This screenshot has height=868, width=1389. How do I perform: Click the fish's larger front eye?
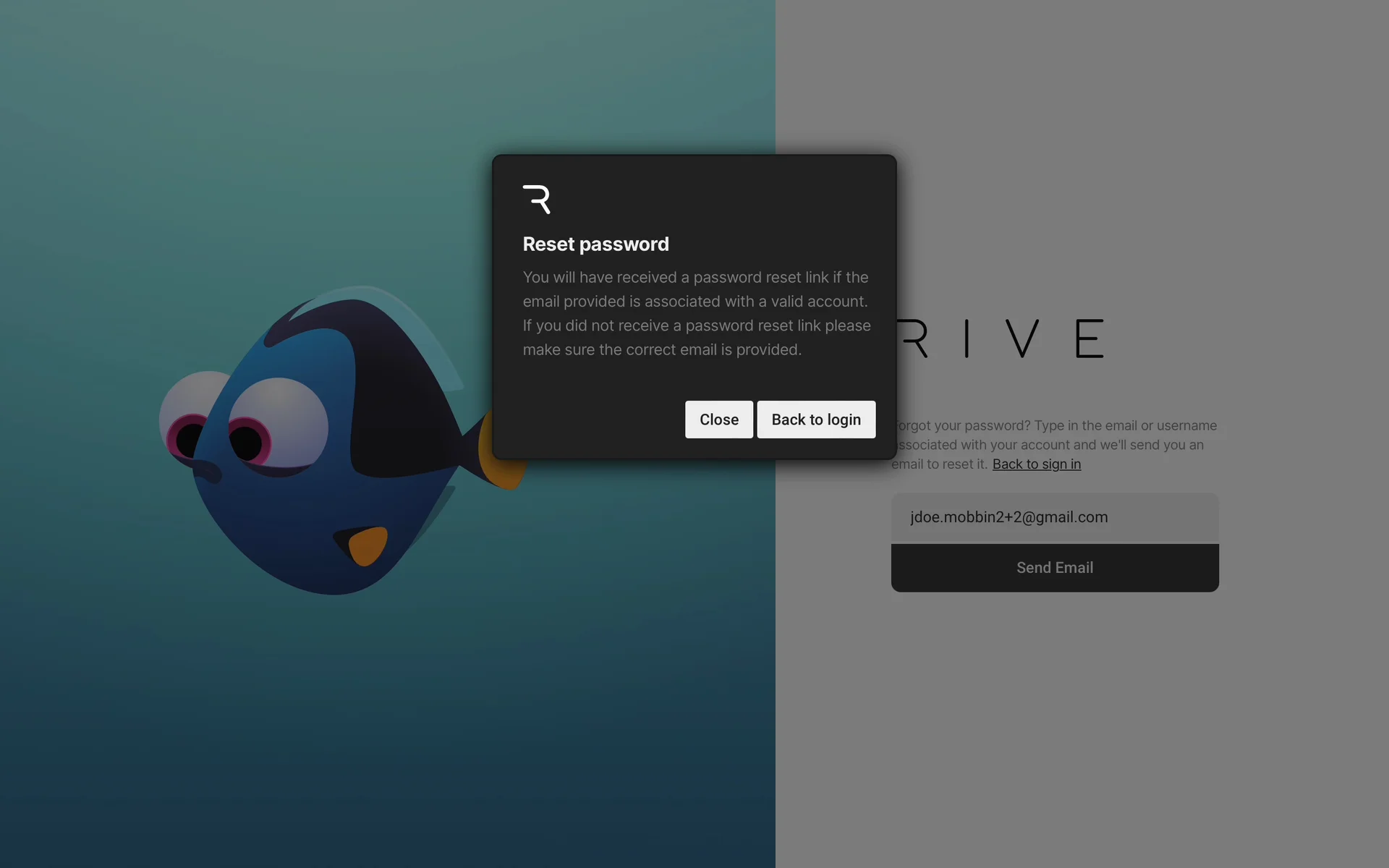(279, 423)
